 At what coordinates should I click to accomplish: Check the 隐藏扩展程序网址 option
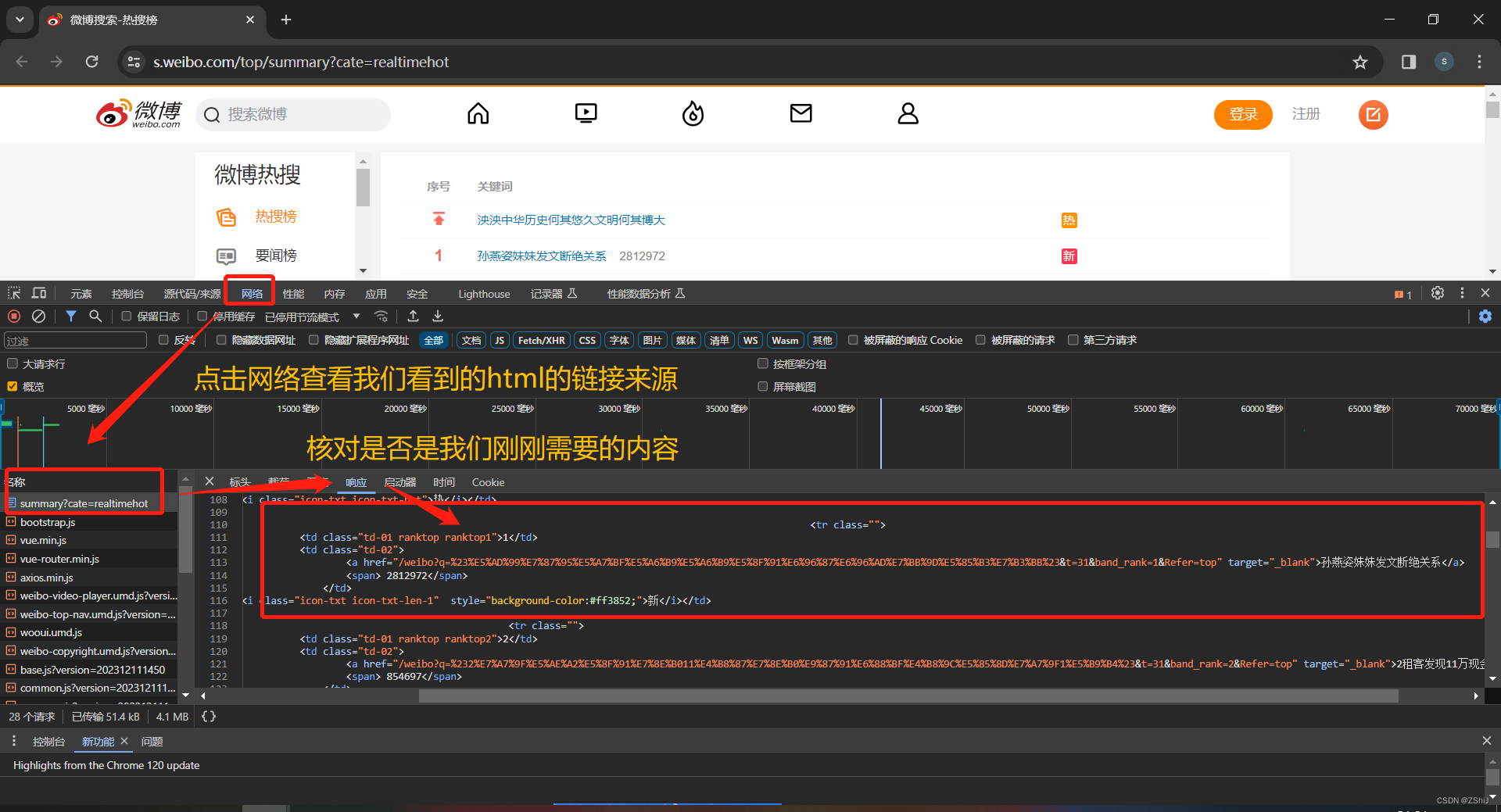pos(313,340)
